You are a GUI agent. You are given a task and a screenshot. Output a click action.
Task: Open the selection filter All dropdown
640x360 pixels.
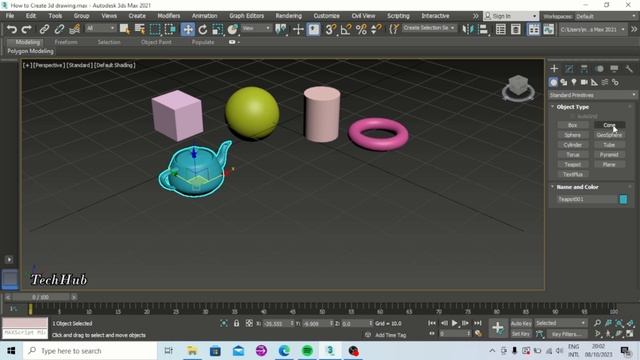[100, 28]
